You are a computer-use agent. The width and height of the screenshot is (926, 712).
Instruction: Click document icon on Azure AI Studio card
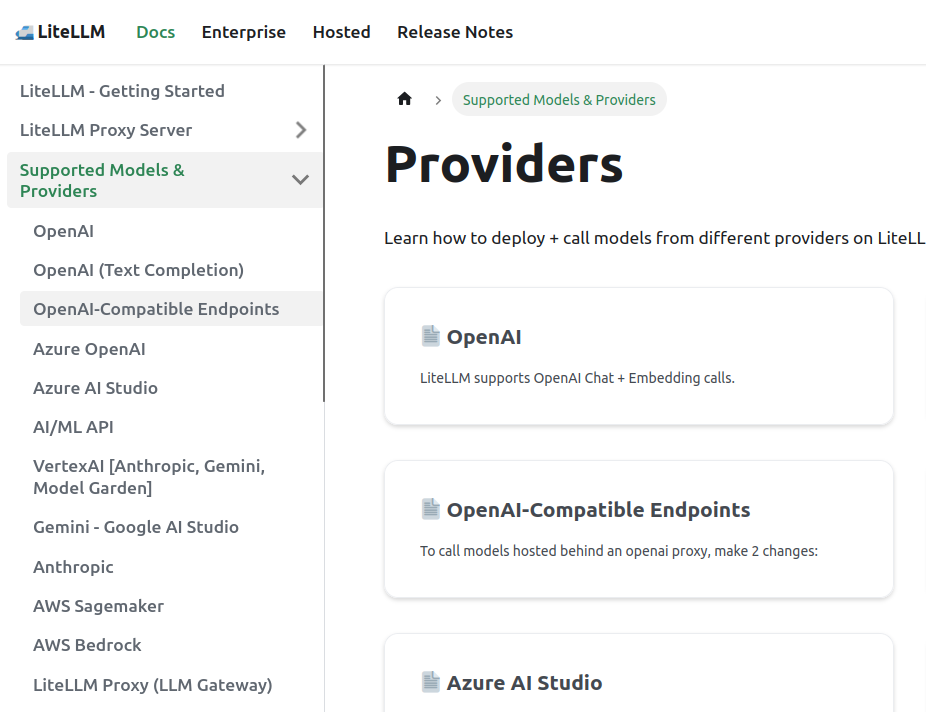click(430, 682)
